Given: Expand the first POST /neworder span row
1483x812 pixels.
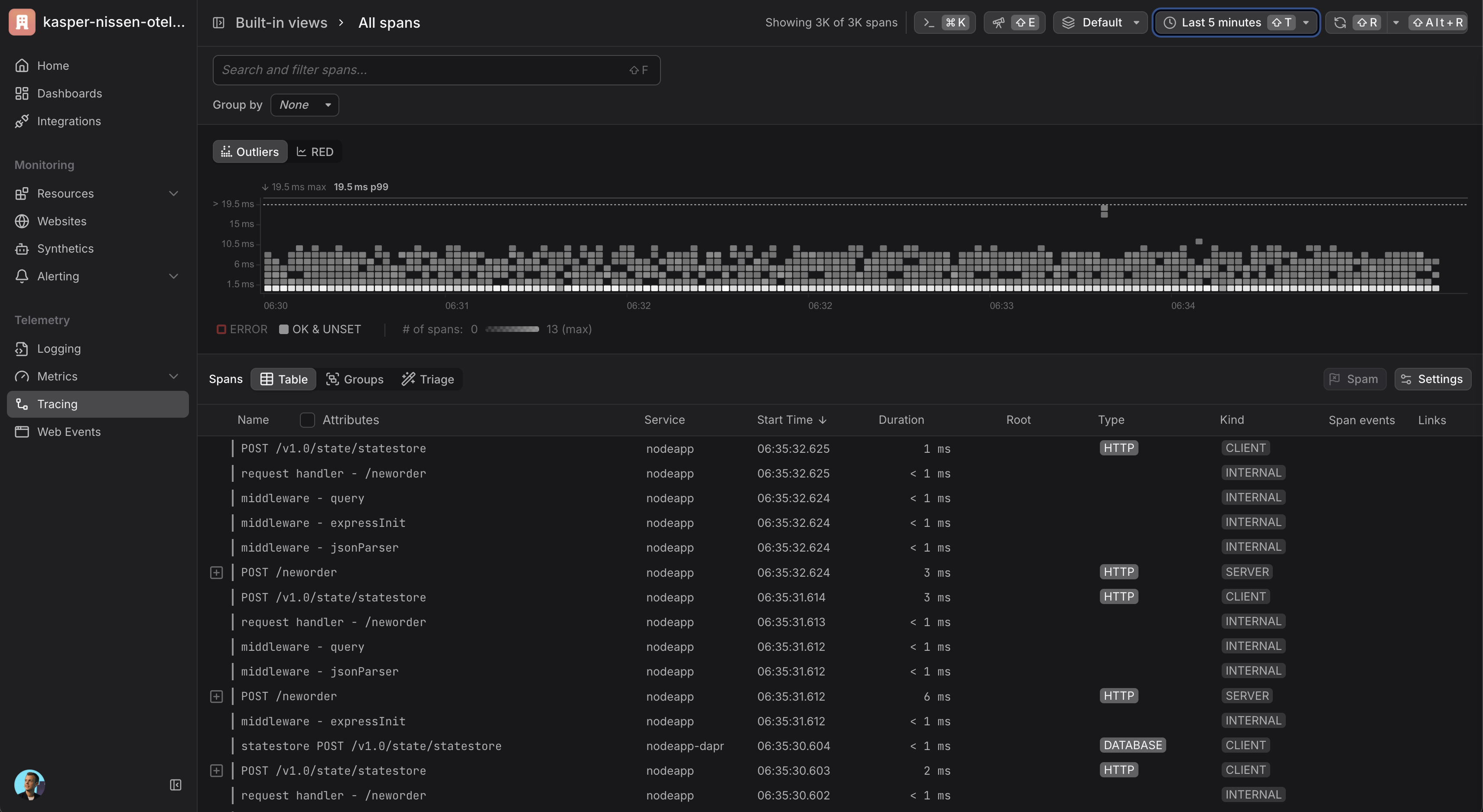Looking at the screenshot, I should click(x=216, y=572).
